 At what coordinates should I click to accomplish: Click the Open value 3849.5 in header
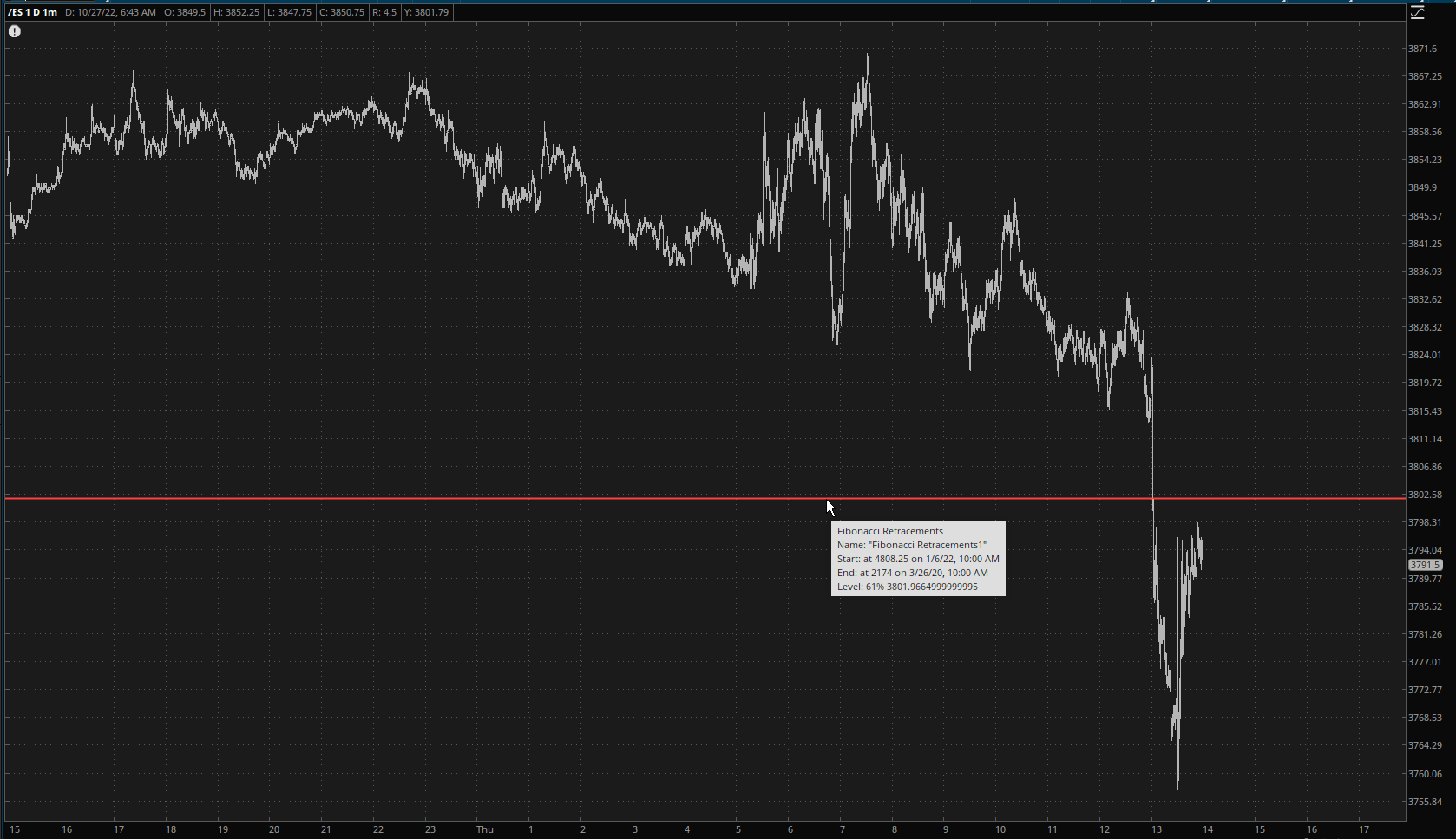click(185, 12)
